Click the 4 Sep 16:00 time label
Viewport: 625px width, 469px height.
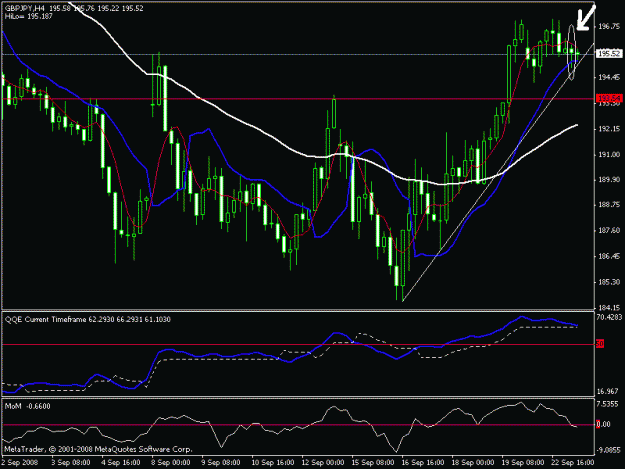121,462
